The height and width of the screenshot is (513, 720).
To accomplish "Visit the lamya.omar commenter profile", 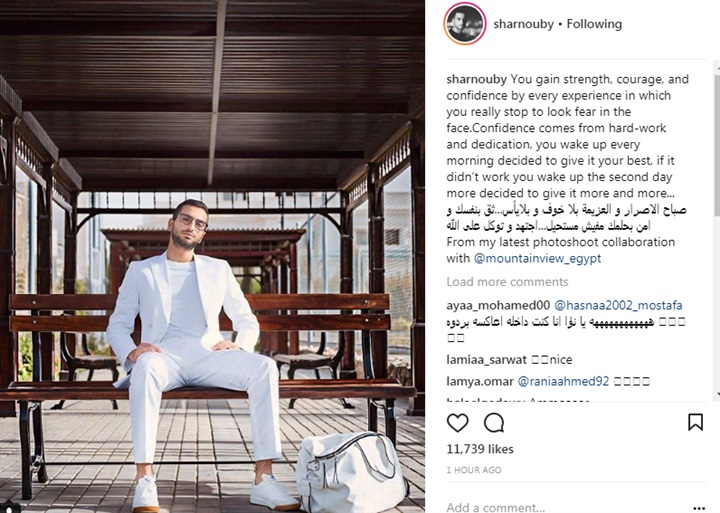I will (x=480, y=381).
